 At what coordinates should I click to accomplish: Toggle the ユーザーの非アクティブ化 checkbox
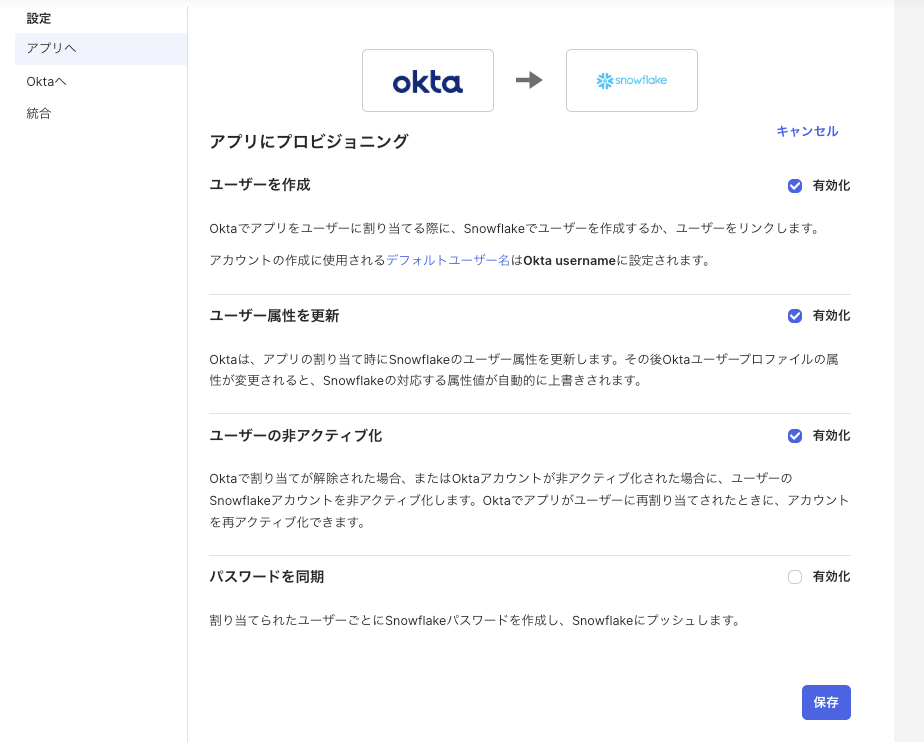point(795,436)
